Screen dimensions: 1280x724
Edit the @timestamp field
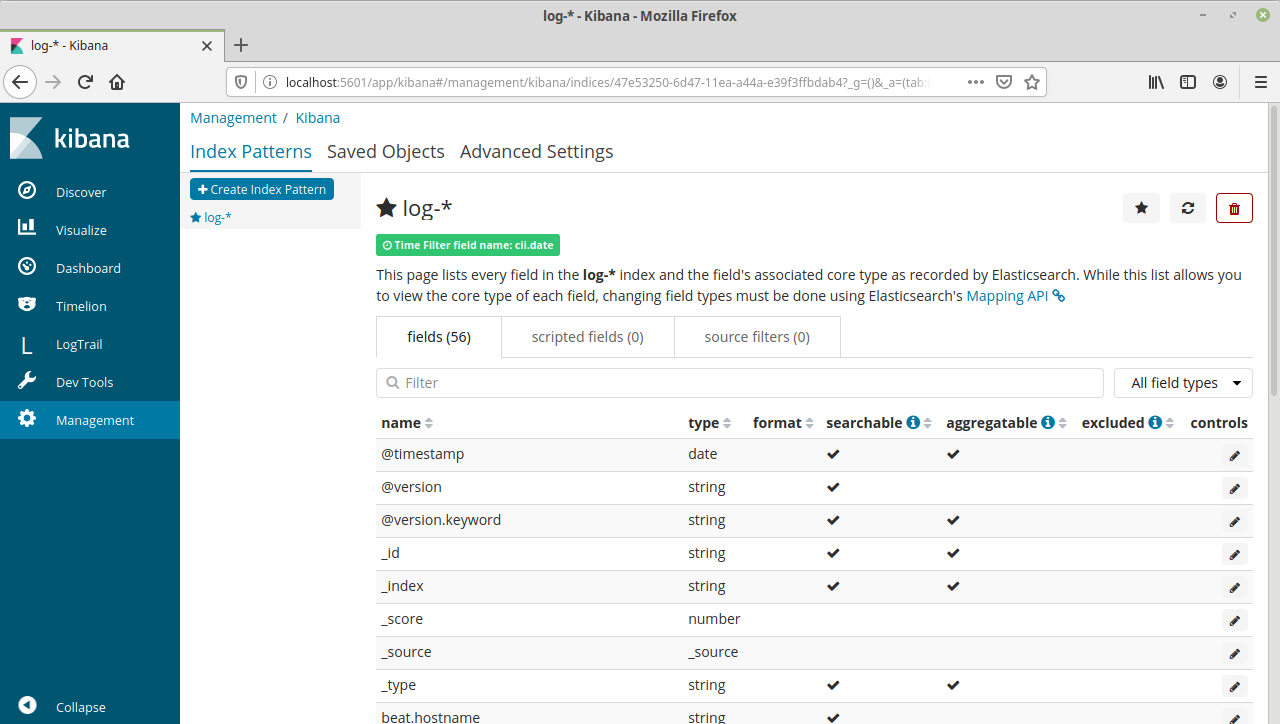1233,455
